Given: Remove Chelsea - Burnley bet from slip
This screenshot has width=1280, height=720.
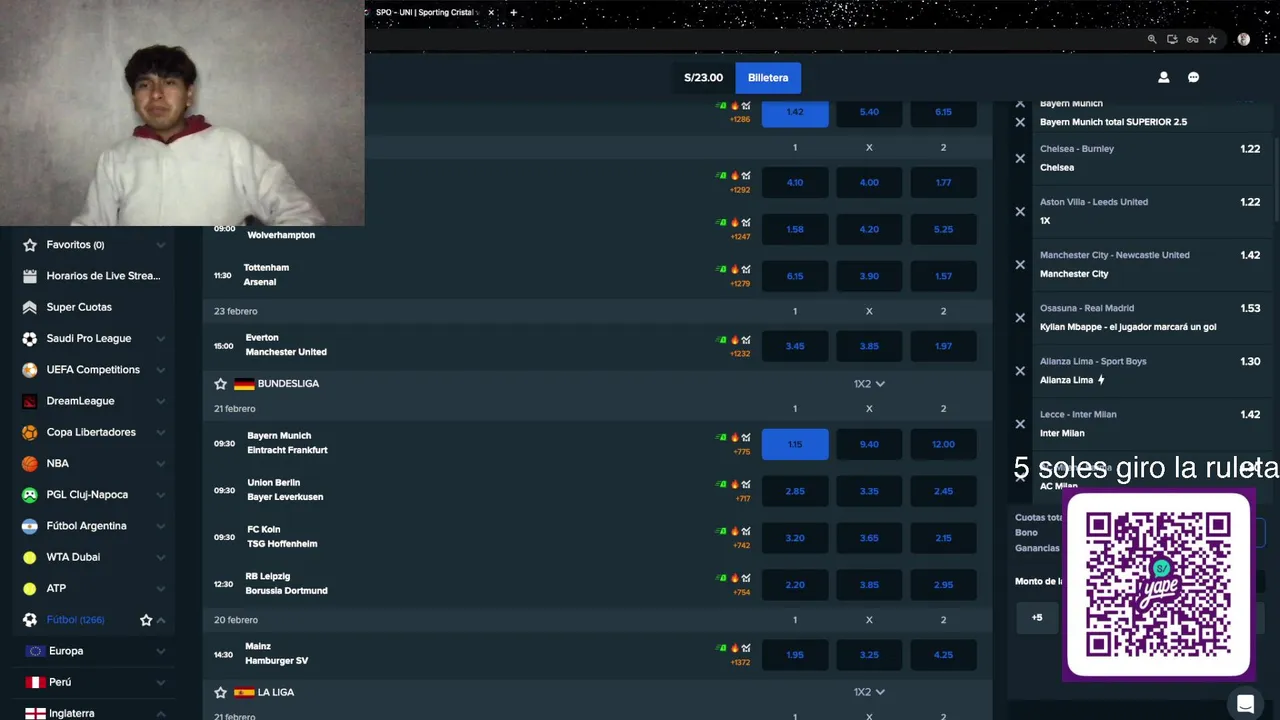Looking at the screenshot, I should tap(1020, 158).
